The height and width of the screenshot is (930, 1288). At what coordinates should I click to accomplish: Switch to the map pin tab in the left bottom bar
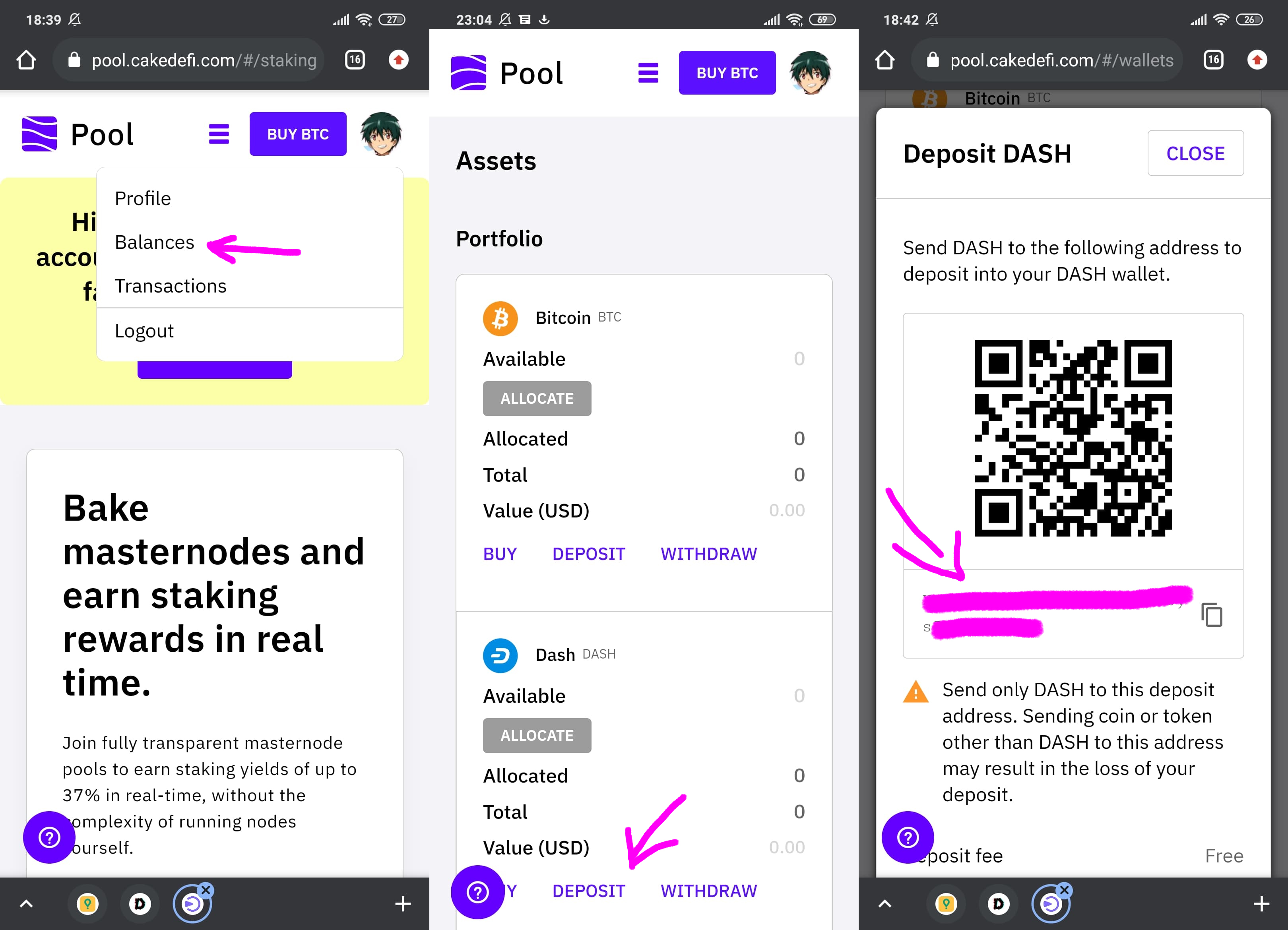tap(87, 904)
